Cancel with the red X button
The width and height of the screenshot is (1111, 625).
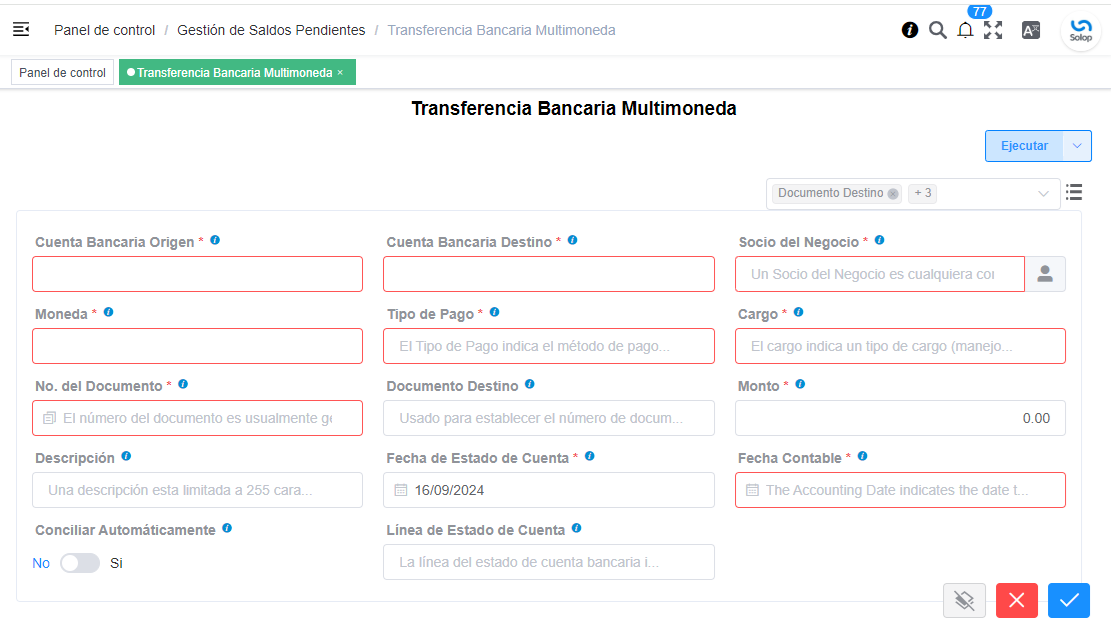click(1017, 601)
